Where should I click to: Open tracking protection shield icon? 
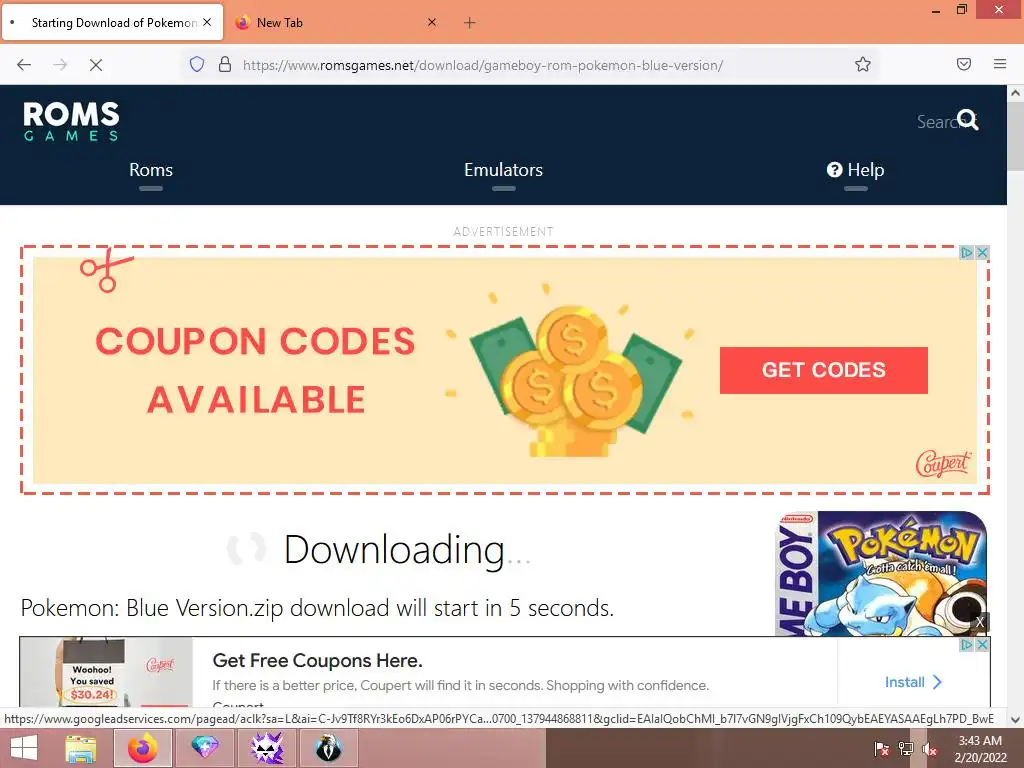tap(197, 64)
